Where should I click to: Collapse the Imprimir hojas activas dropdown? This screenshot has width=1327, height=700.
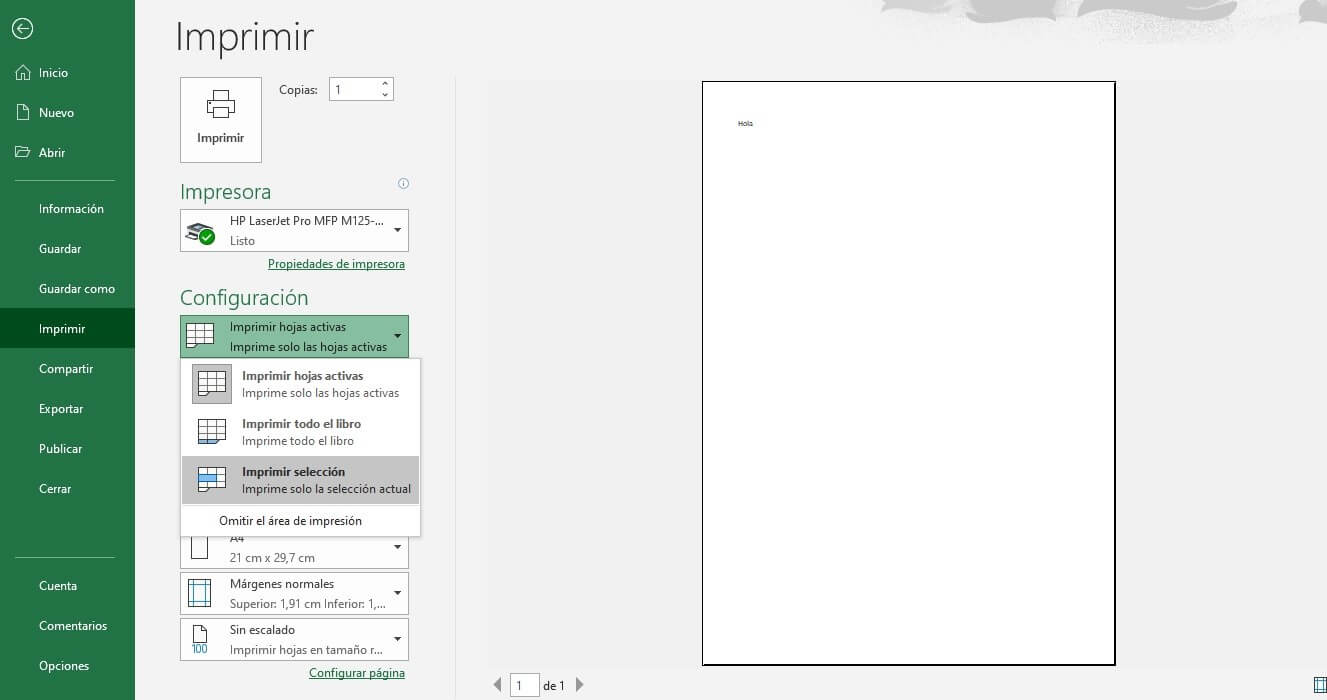tap(294, 336)
